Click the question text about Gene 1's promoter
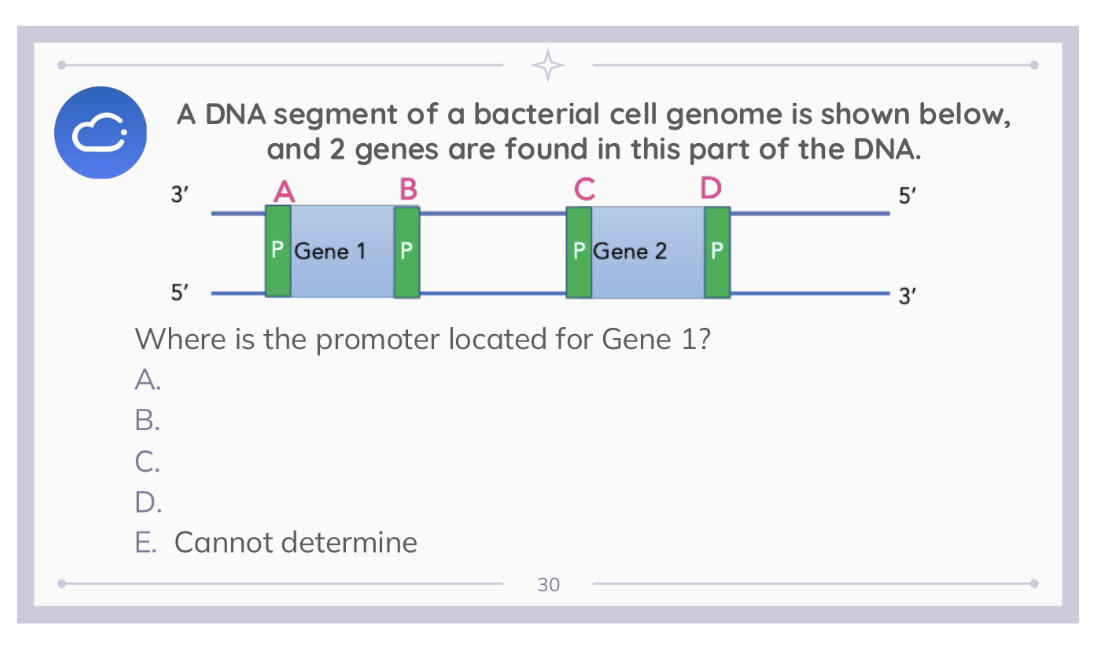The height and width of the screenshot is (650, 1096). point(423,340)
